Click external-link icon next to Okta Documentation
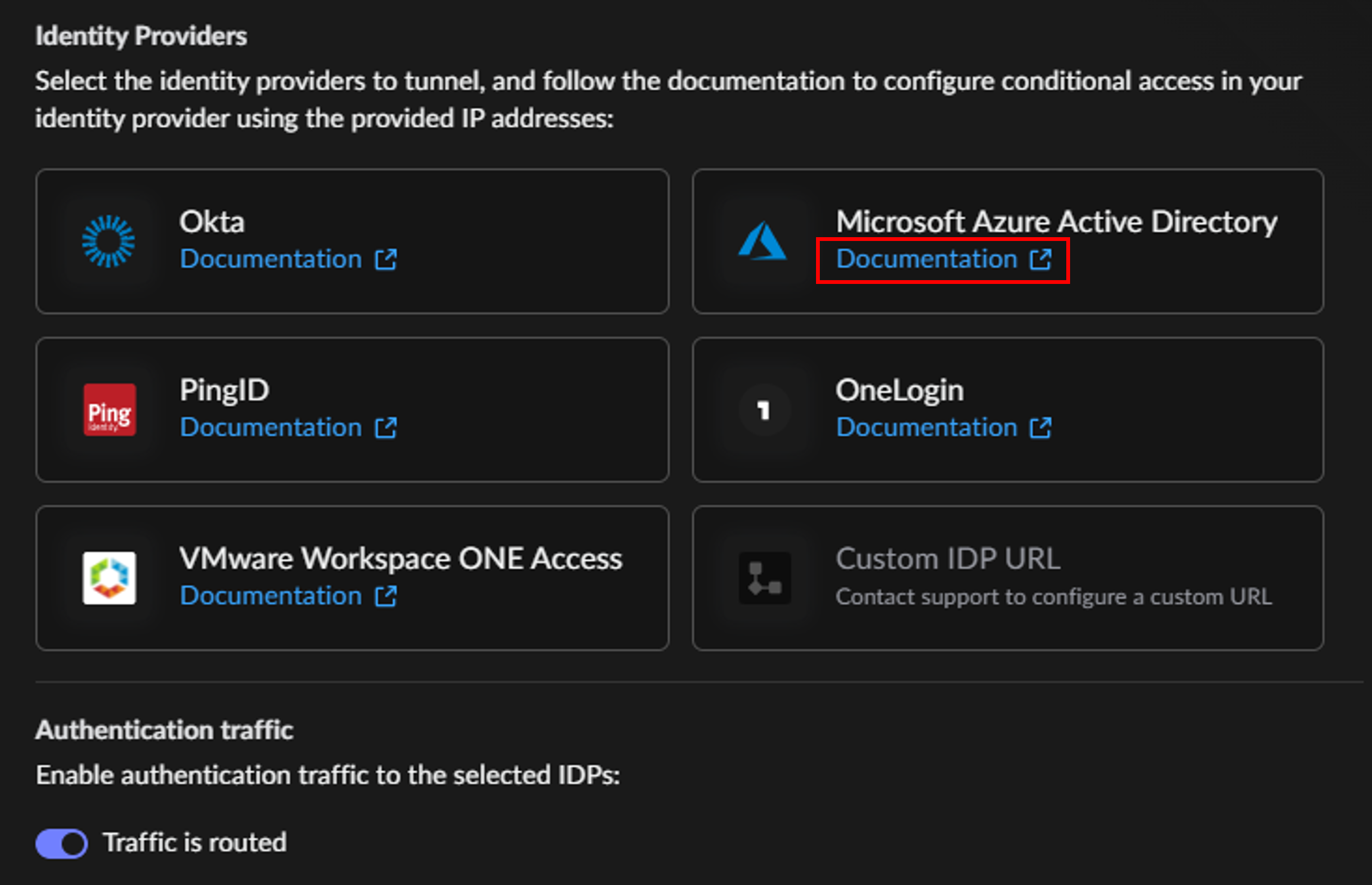The image size is (1372, 885). pos(386,260)
